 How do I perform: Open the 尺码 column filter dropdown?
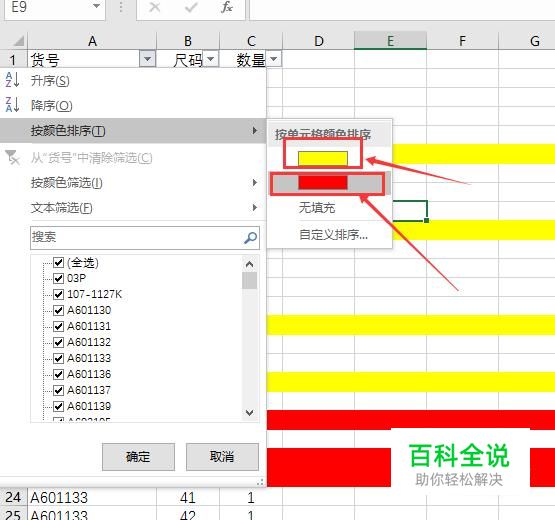tap(211, 59)
